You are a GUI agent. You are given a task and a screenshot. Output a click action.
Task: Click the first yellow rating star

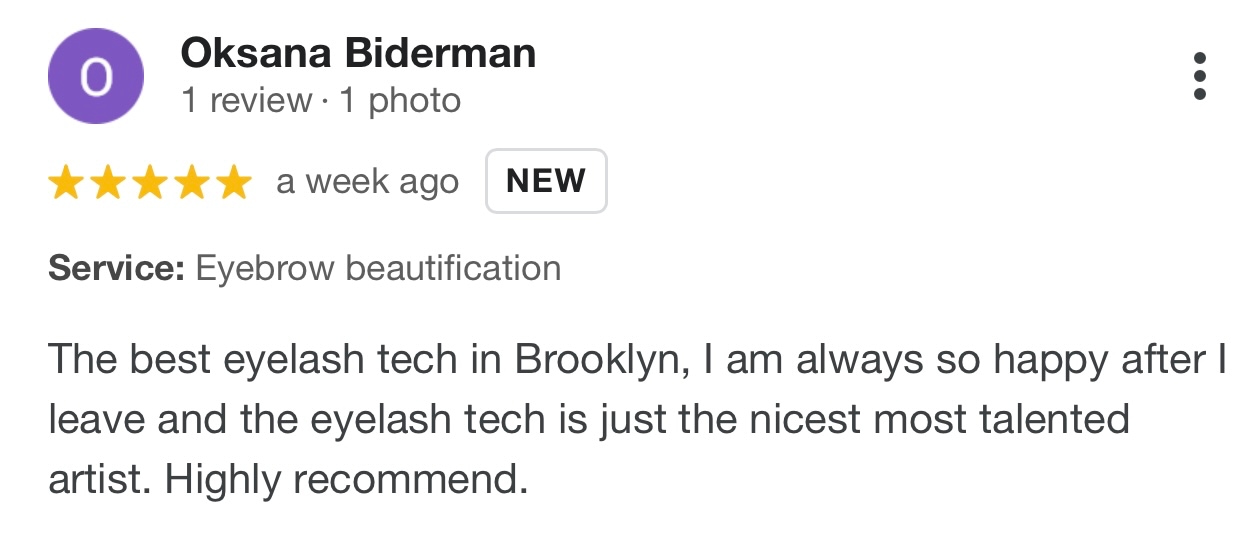(x=66, y=183)
